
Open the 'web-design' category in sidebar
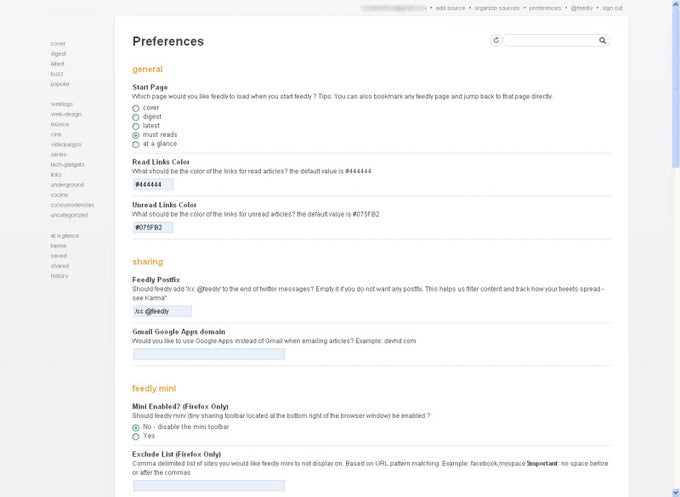coord(65,114)
